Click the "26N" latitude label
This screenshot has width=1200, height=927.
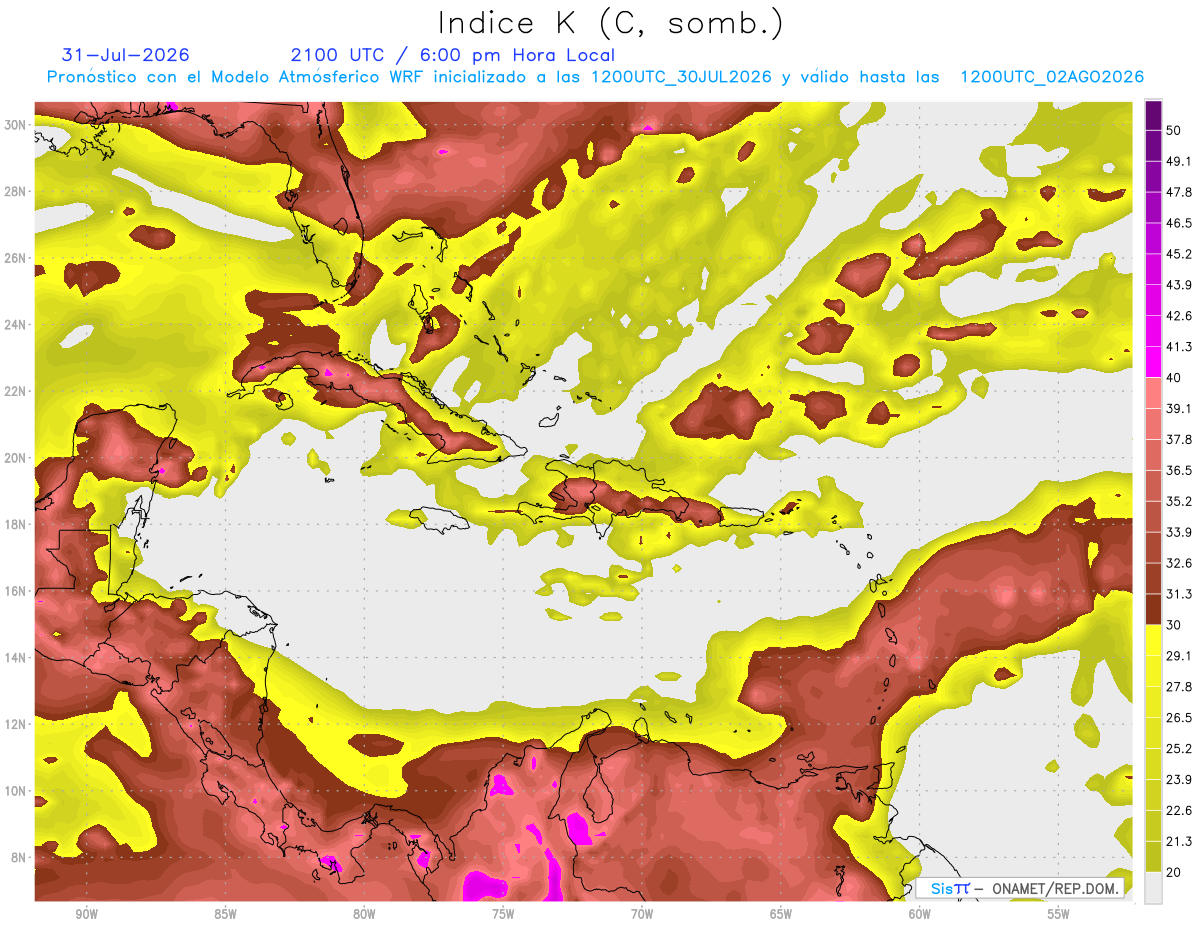pyautogui.click(x=15, y=258)
